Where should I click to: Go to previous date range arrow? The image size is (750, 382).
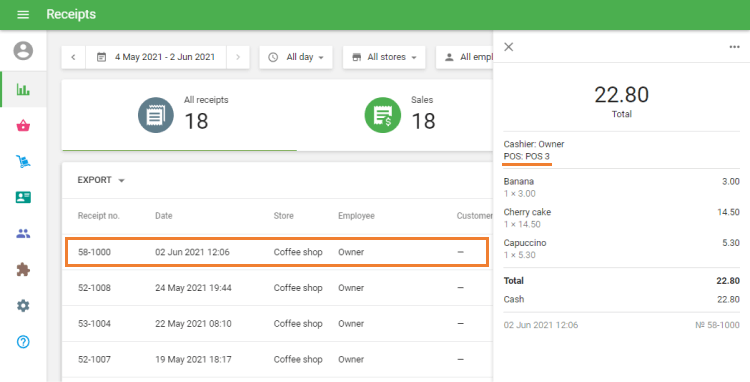coord(73,57)
